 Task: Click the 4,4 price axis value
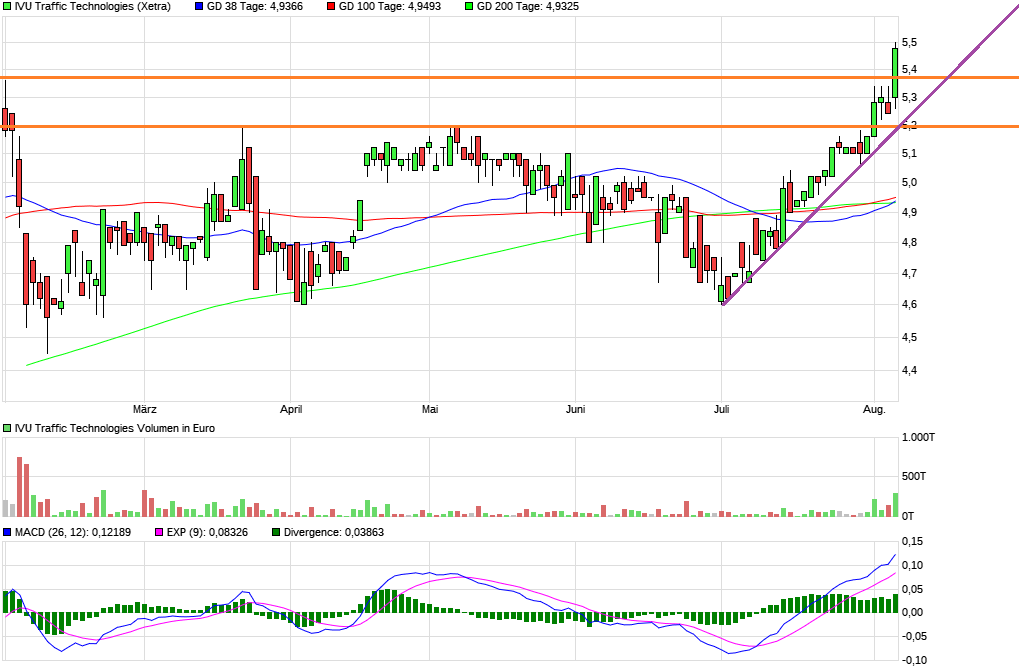click(x=910, y=370)
